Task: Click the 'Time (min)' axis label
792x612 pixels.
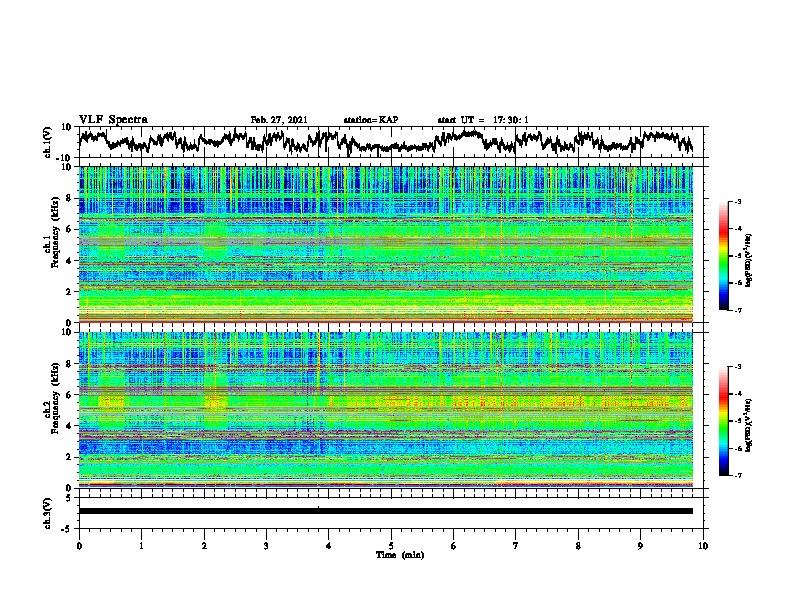Action: (400, 555)
